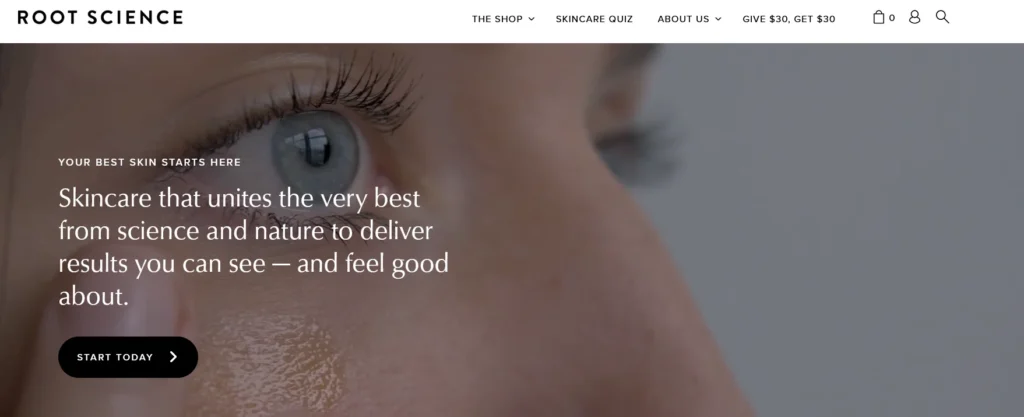Click the 'Skincare that unites' headline text
1024x417 pixels.
tap(253, 247)
